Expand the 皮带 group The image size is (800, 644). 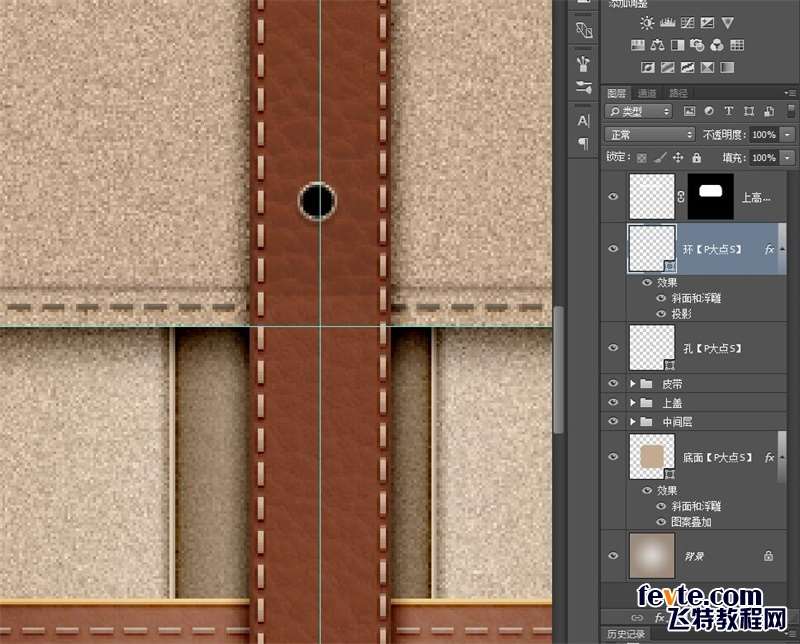tap(633, 383)
